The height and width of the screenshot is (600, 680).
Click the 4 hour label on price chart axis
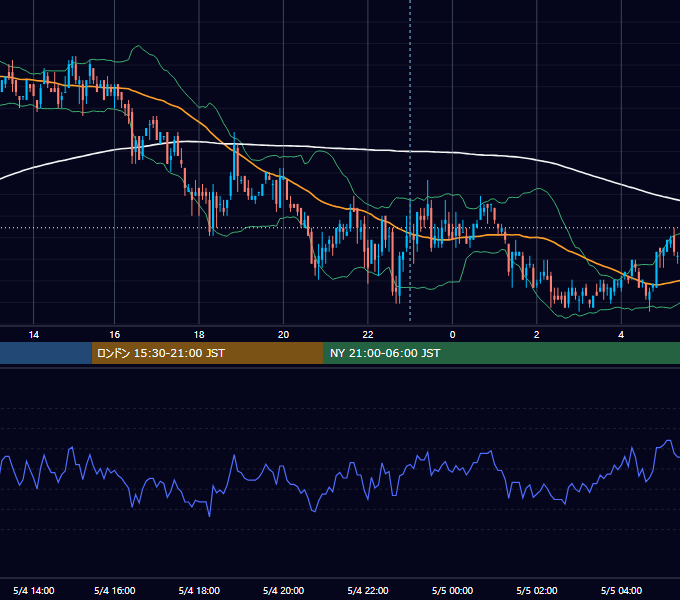(x=621, y=335)
